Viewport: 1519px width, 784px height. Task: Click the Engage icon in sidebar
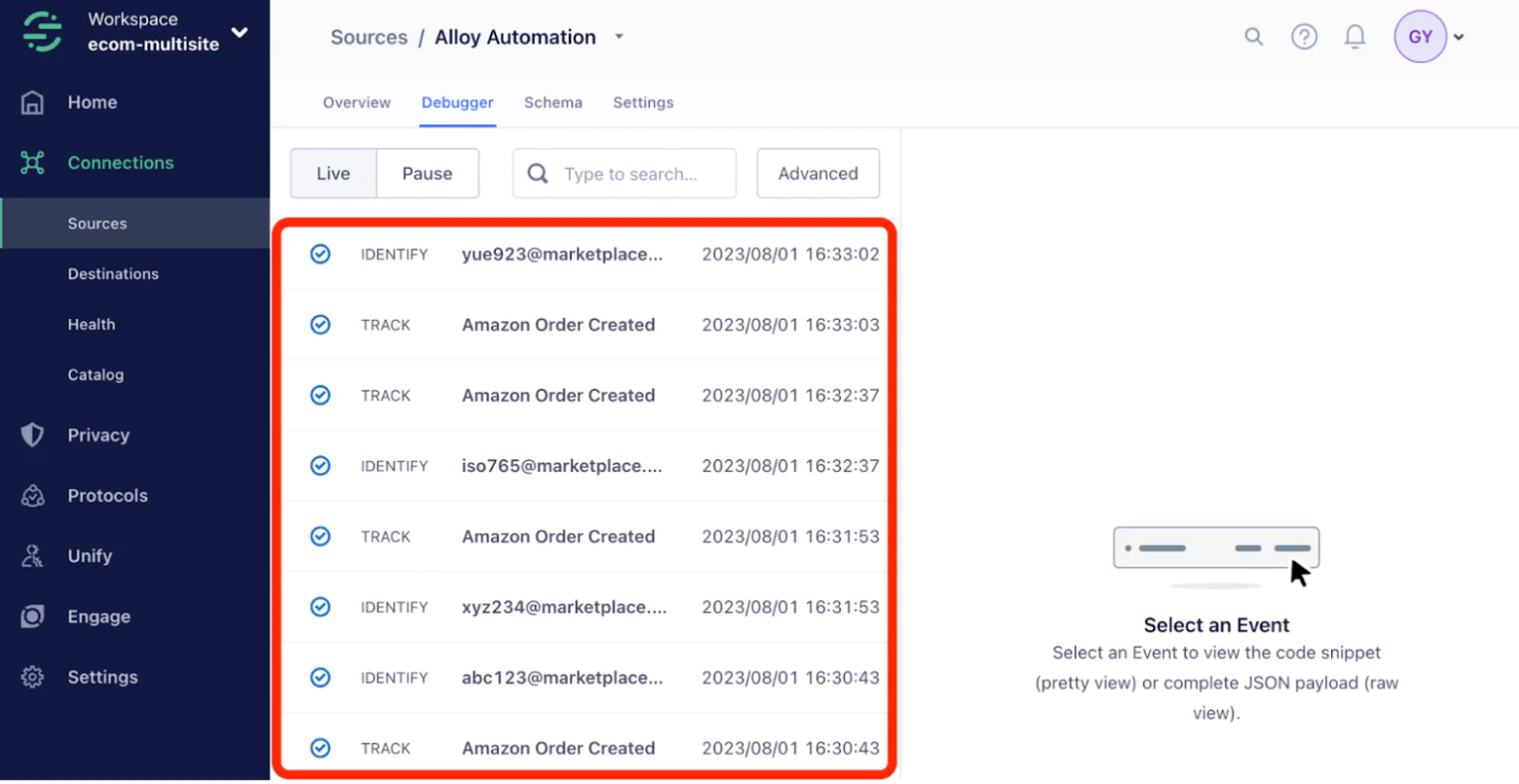[x=33, y=617]
